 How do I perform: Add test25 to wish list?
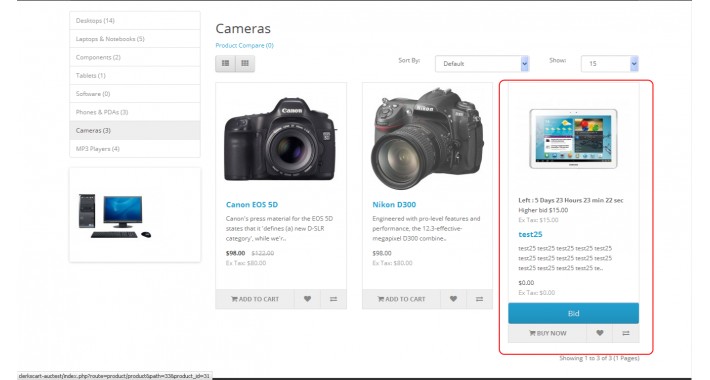tap(600, 333)
